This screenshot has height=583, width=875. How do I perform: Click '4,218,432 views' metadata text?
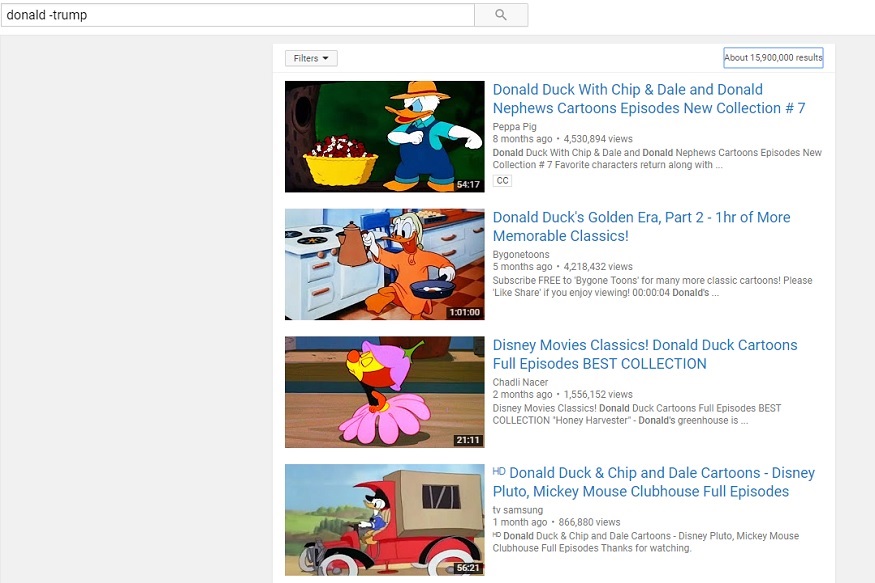pos(598,267)
